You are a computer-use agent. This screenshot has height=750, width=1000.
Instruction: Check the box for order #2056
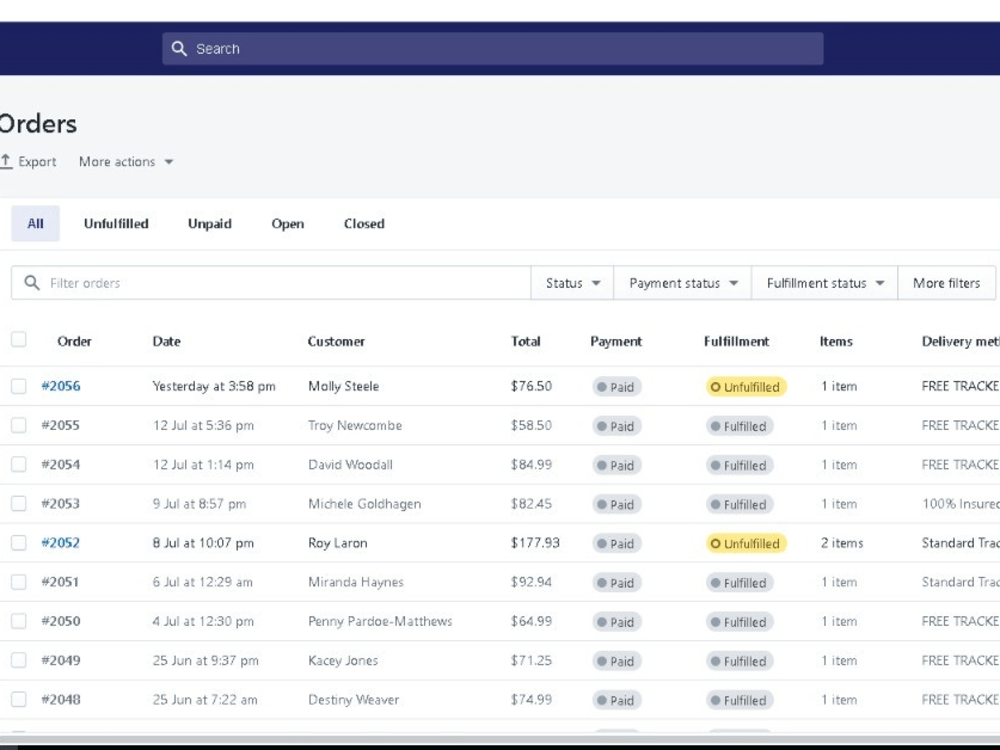[x=18, y=386]
